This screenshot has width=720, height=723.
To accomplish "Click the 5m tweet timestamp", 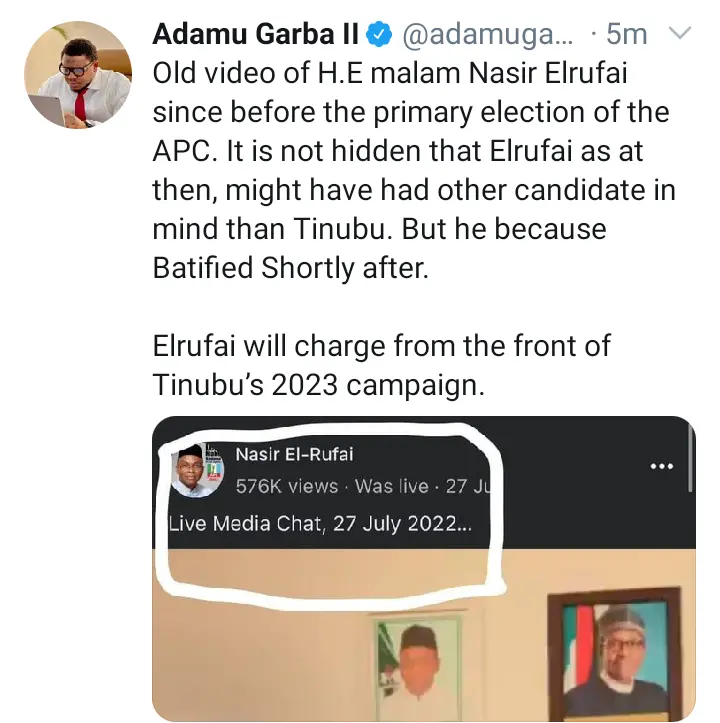I will coord(626,36).
